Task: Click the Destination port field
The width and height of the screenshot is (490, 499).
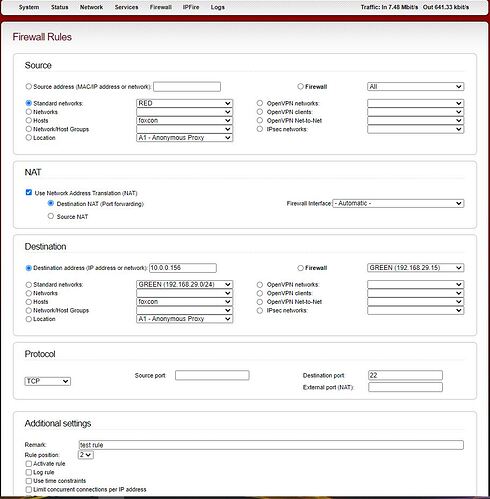Action: 405,375
